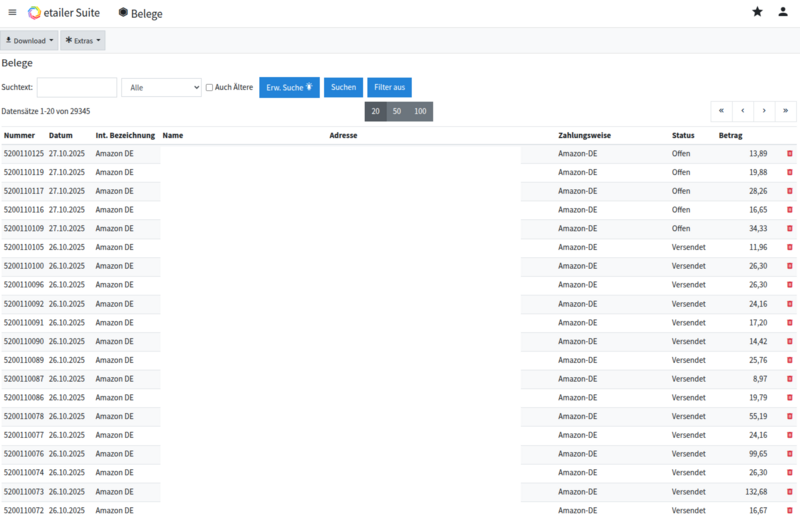800x525 pixels.
Task: Go to the next results page
Action: [764, 111]
